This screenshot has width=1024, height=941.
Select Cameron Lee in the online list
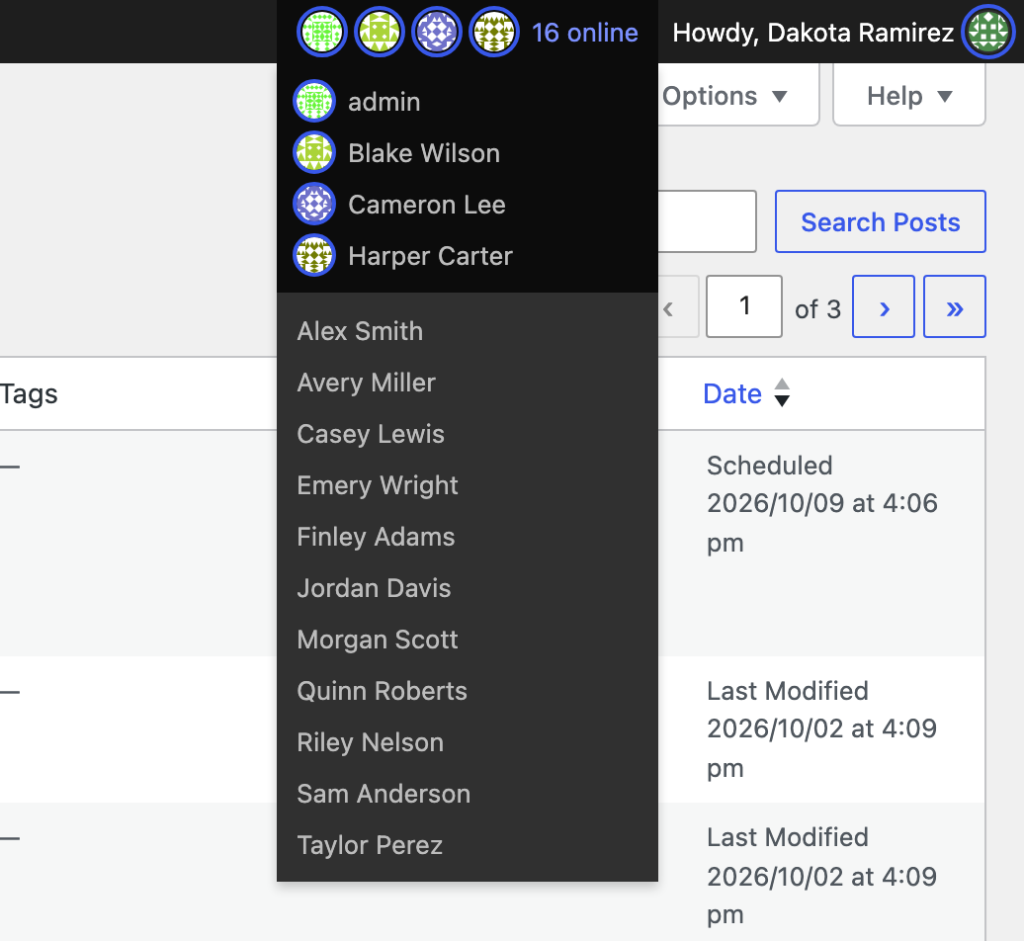426,205
